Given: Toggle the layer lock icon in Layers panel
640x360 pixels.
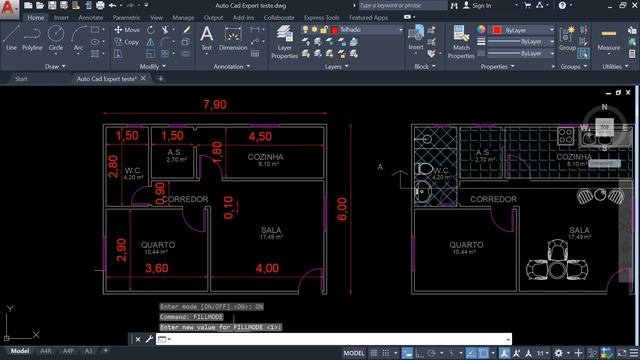Looking at the screenshot, I should (x=324, y=30).
